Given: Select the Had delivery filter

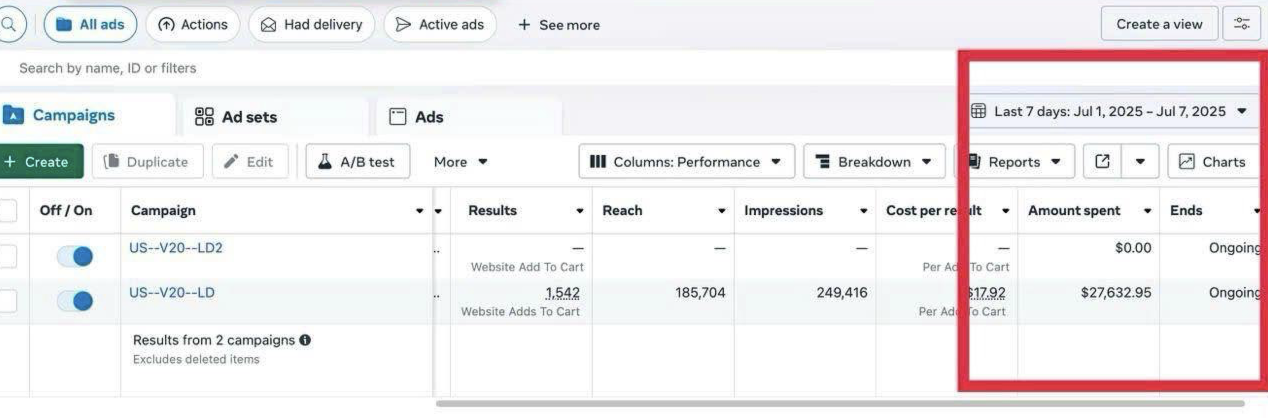Looking at the screenshot, I should point(311,24).
